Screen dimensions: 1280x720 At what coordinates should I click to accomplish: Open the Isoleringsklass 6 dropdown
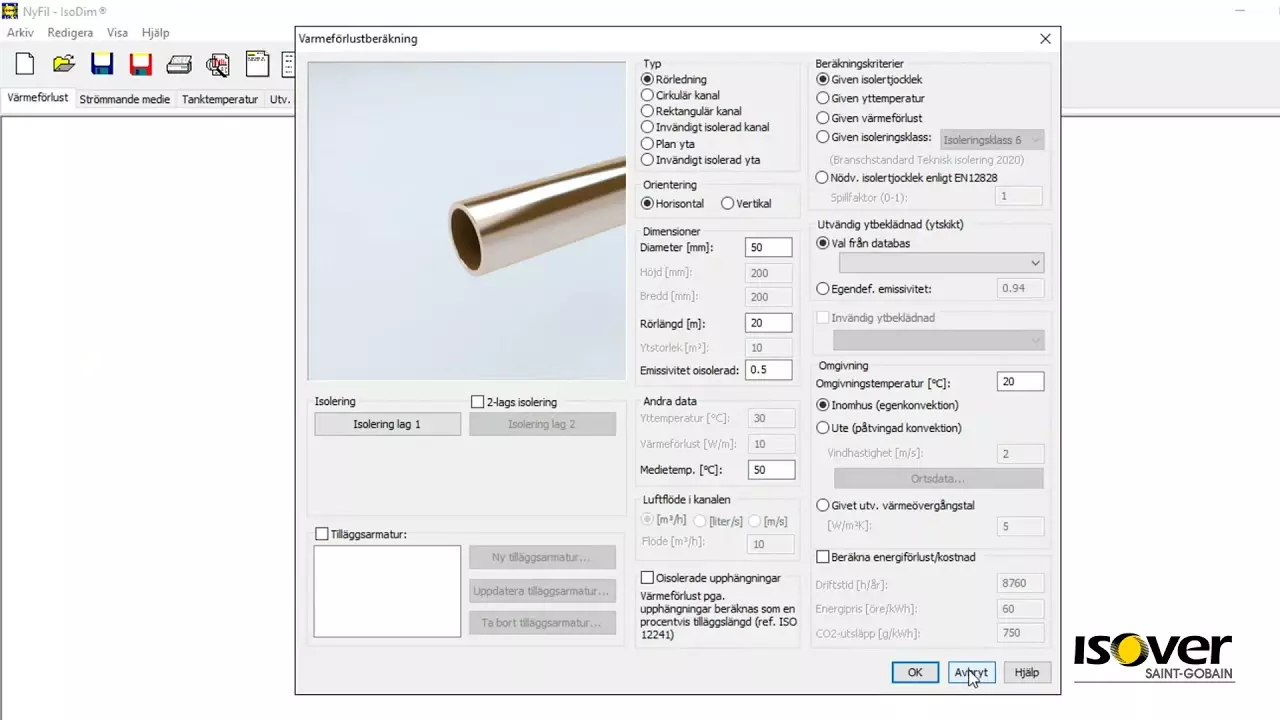point(991,140)
